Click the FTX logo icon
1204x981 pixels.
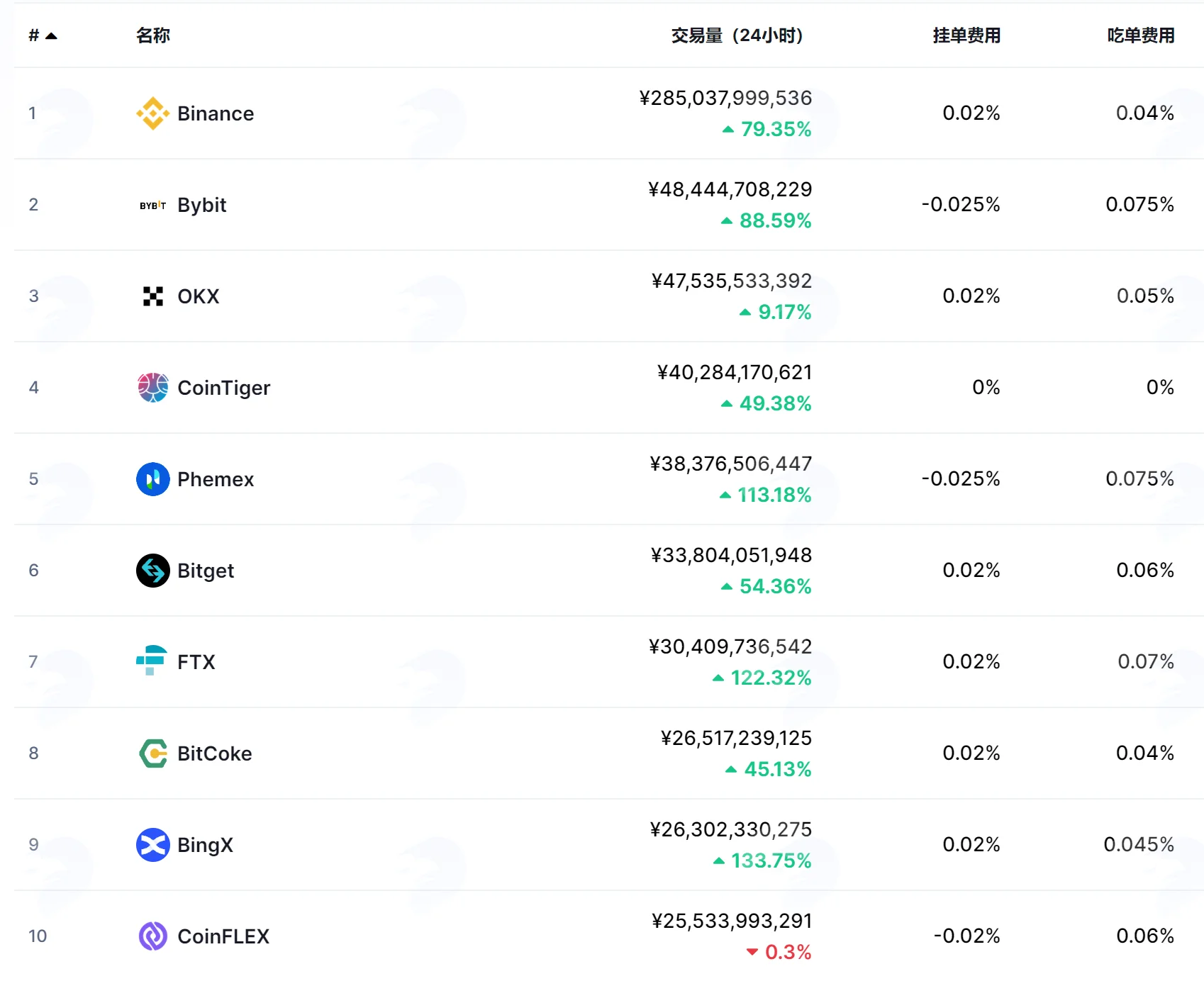(152, 661)
